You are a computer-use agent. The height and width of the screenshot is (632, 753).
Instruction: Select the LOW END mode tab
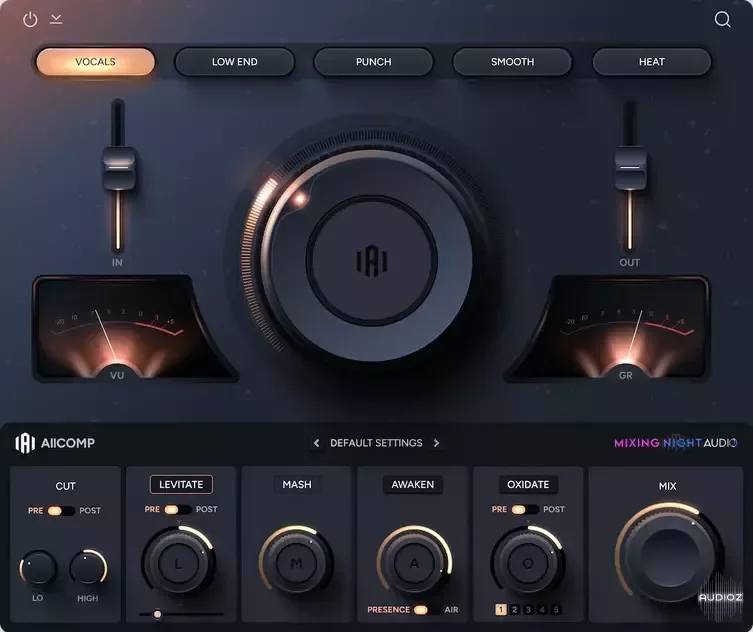(x=234, y=61)
